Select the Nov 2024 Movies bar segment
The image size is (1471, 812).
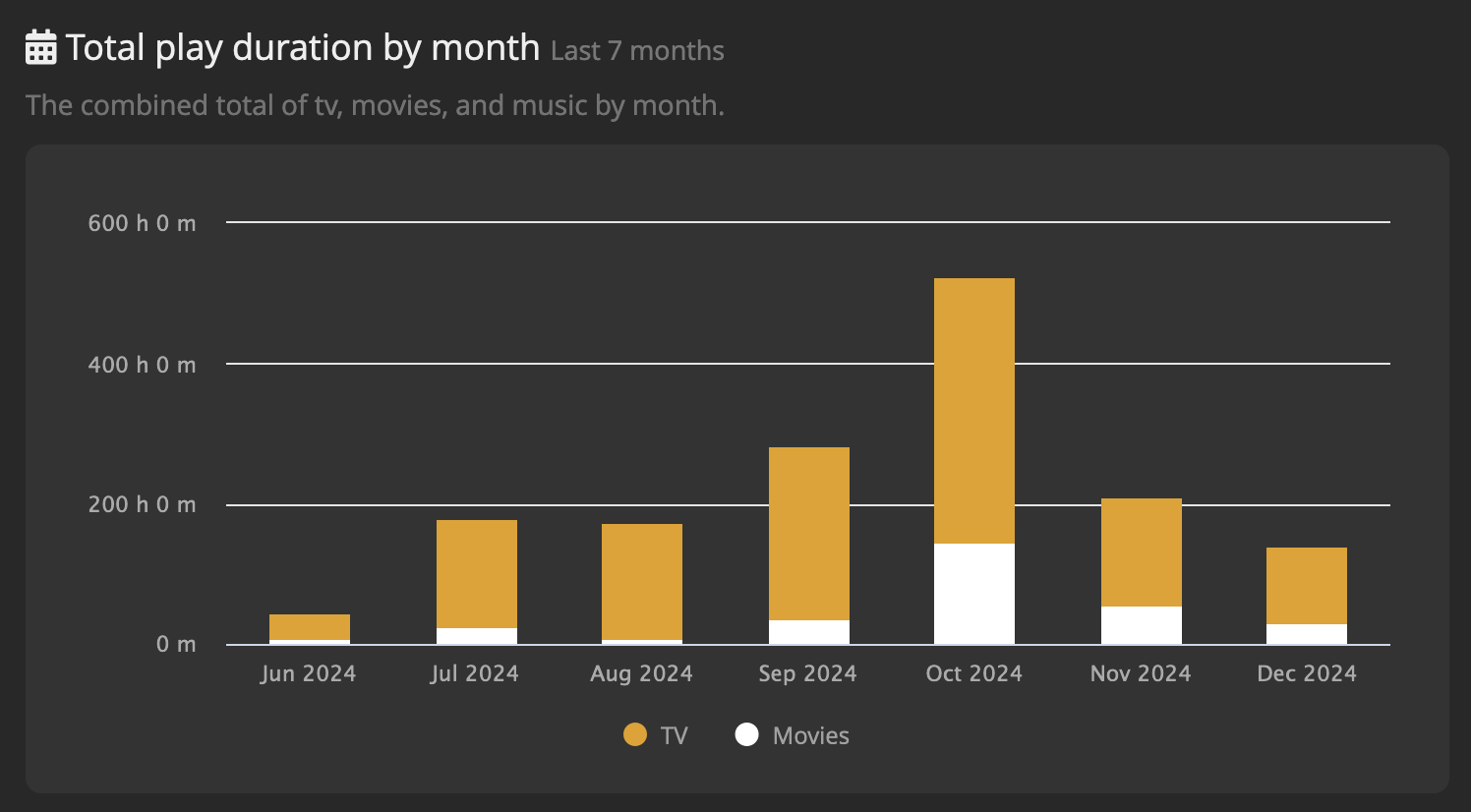[x=1141, y=625]
